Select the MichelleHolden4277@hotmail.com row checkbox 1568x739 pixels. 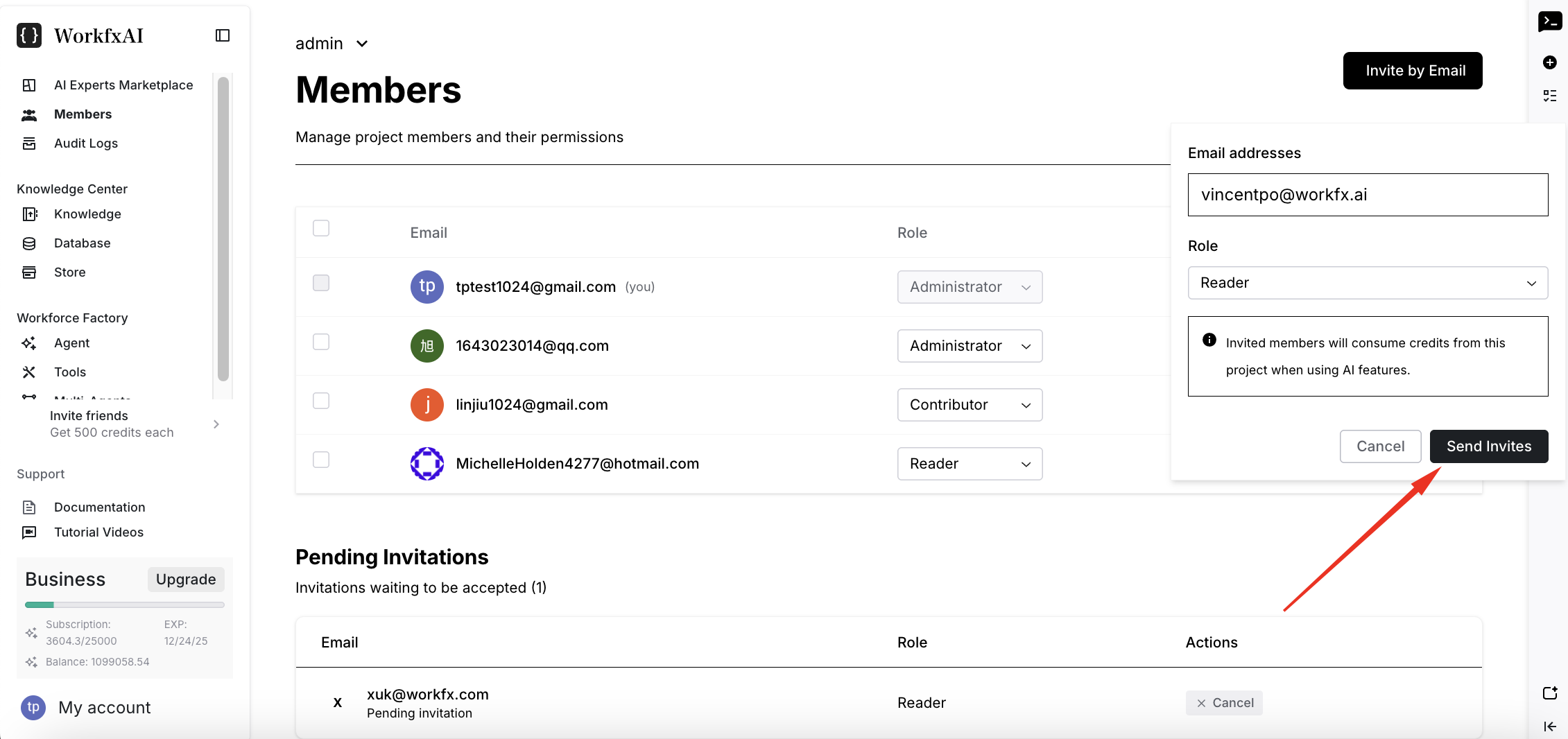pos(321,460)
